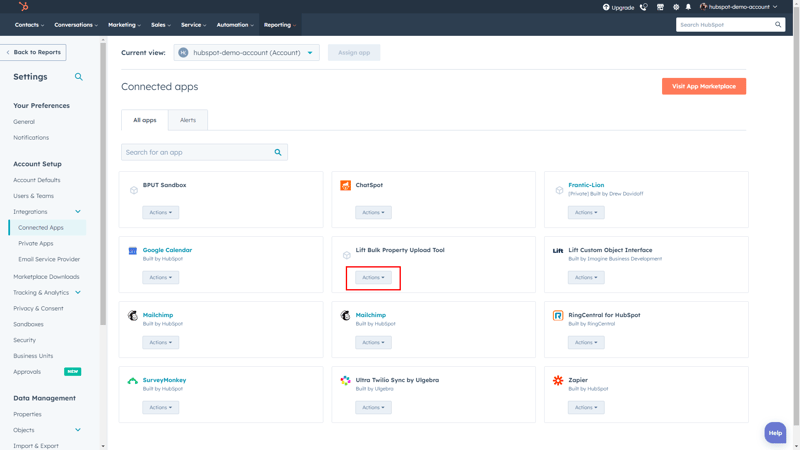
Task: Open the Service menu
Action: coord(193,24)
